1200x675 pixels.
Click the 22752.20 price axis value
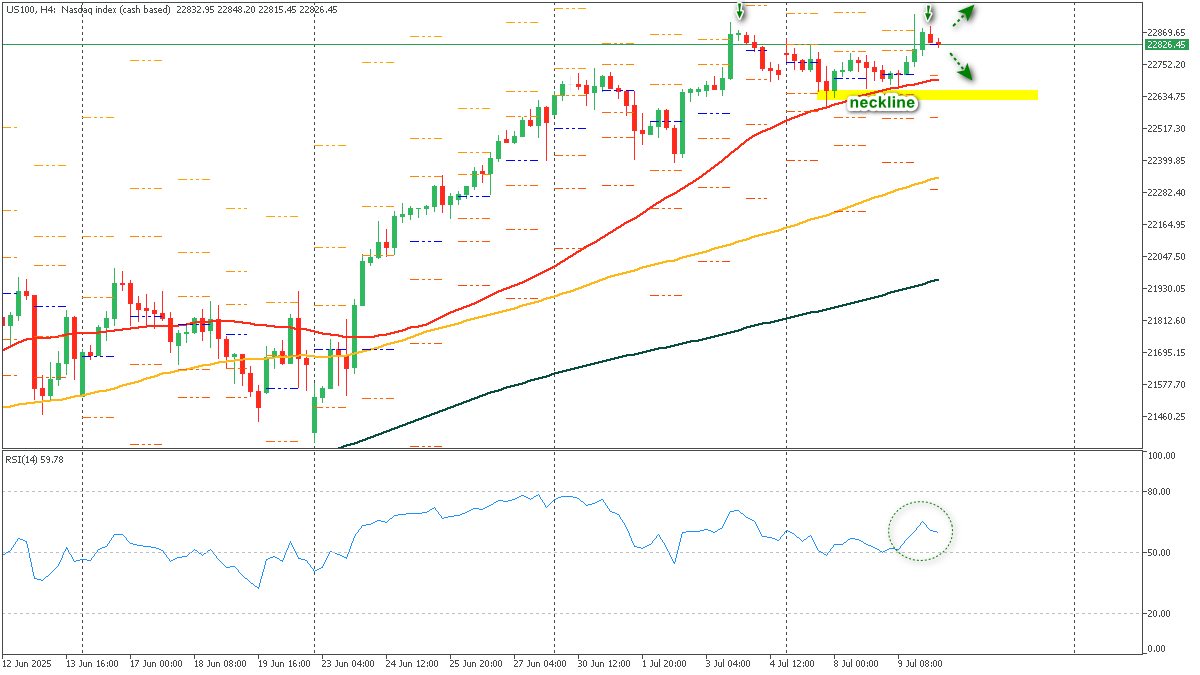point(1168,64)
